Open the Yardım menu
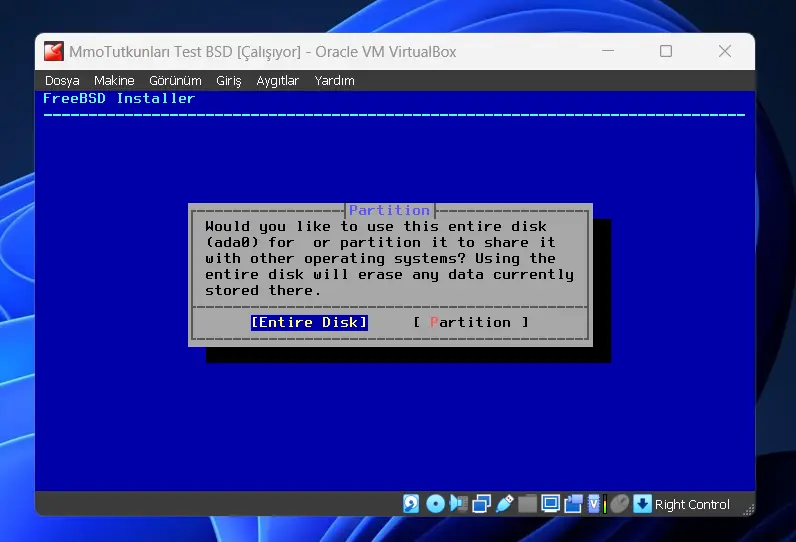Viewport: 796px width, 542px height. [x=335, y=81]
